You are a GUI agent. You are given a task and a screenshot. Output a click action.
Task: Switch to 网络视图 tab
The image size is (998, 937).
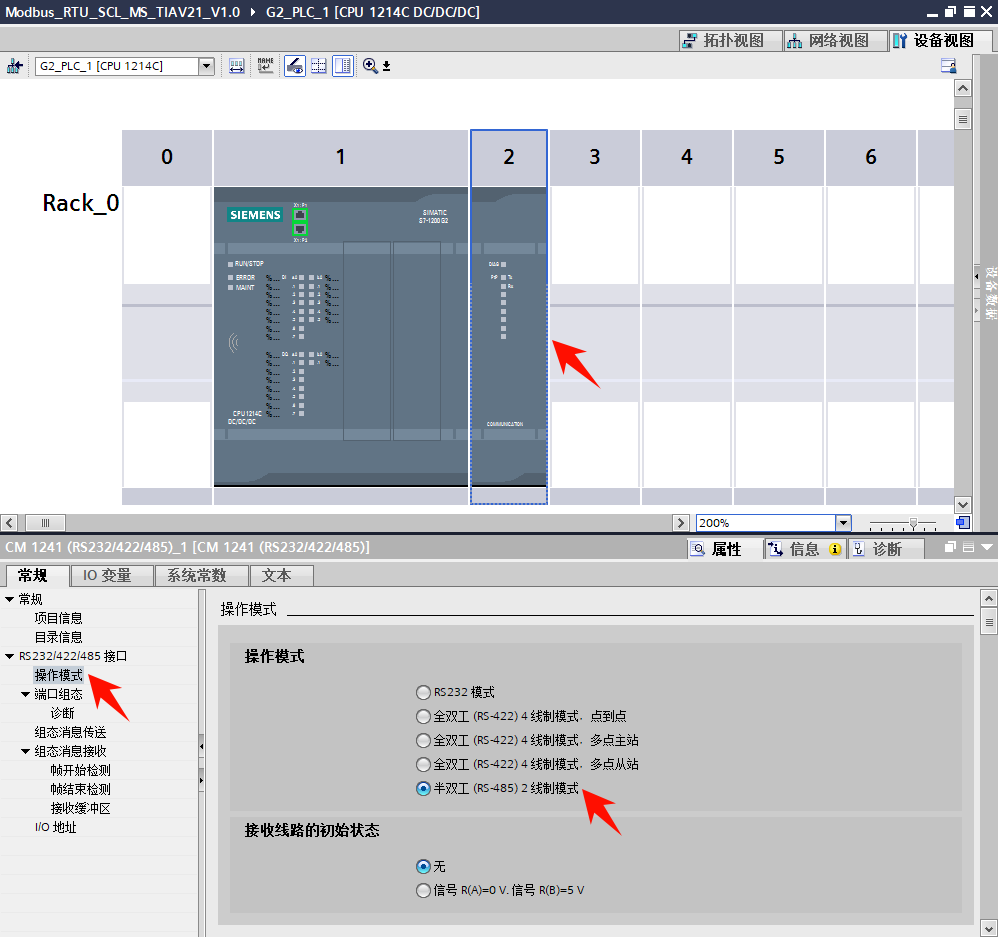[835, 40]
